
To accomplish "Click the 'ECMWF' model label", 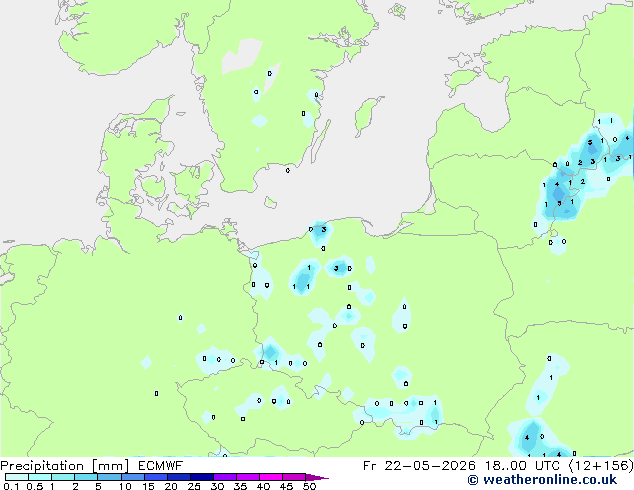I will click(161, 466).
